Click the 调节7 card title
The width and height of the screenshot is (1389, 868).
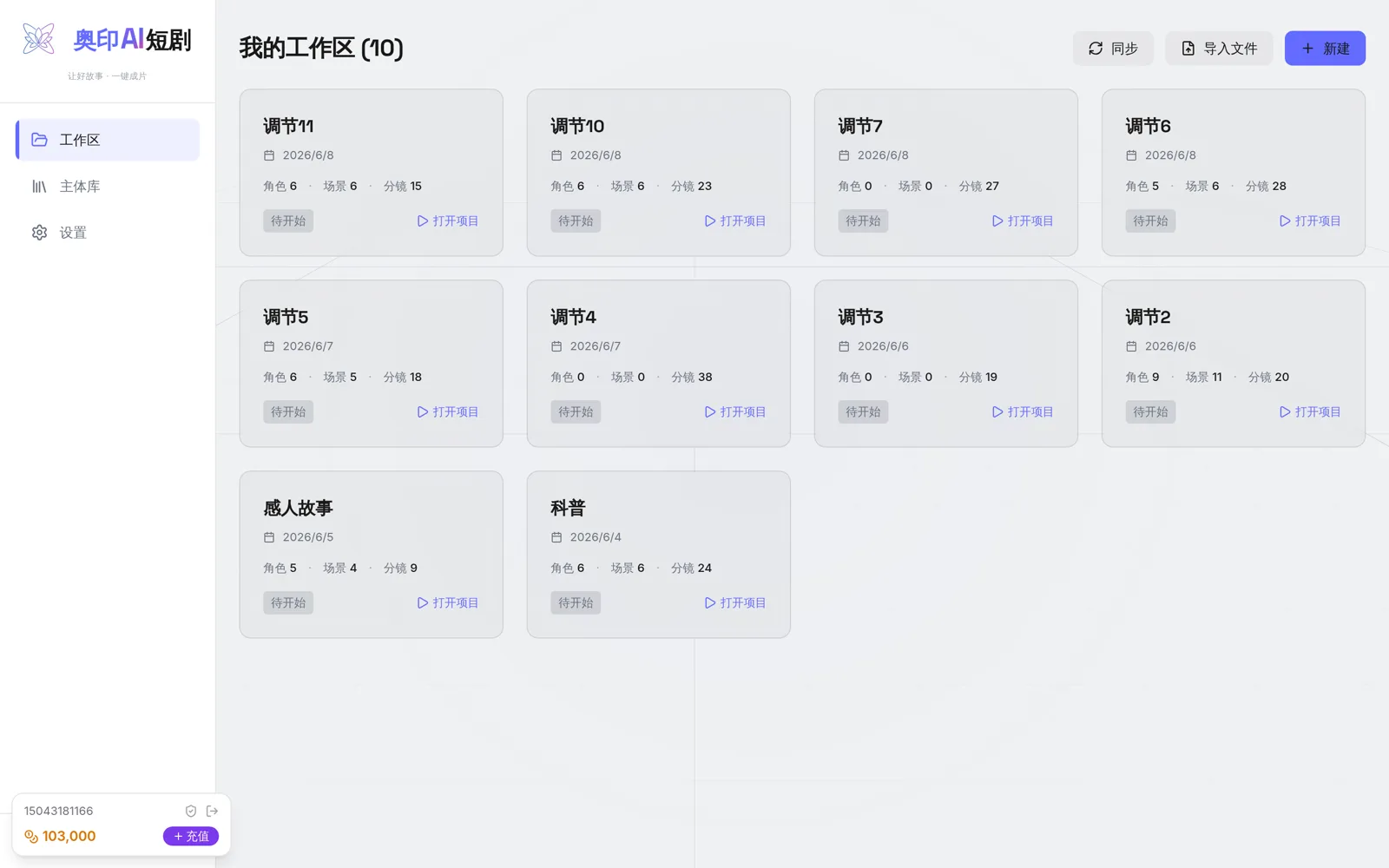[860, 126]
